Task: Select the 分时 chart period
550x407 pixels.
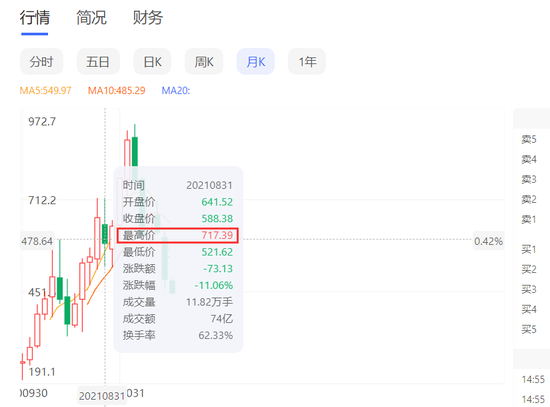Action: [x=41, y=62]
